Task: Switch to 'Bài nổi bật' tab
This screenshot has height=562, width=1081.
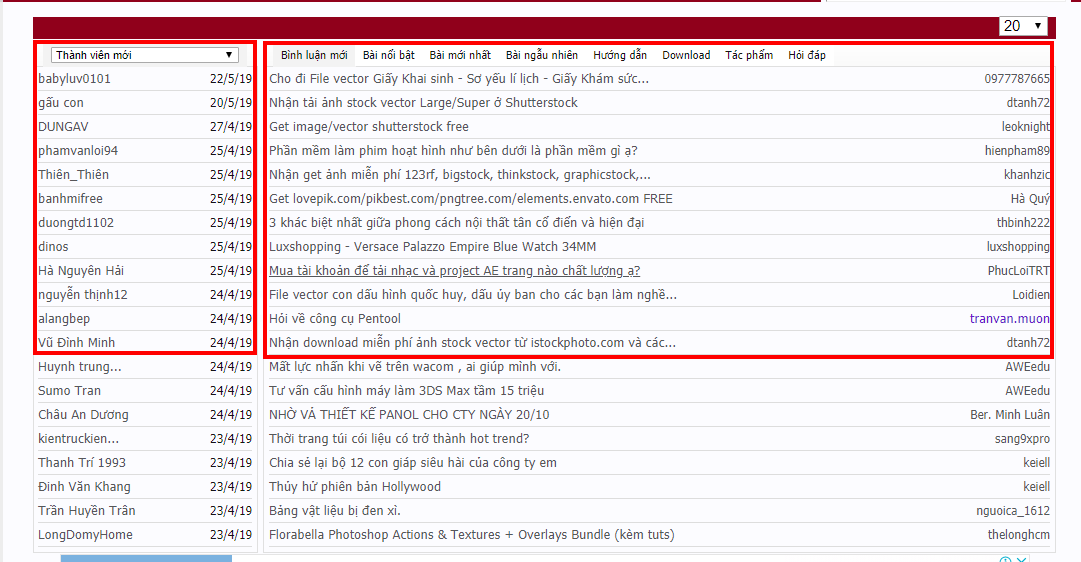Action: (389, 55)
